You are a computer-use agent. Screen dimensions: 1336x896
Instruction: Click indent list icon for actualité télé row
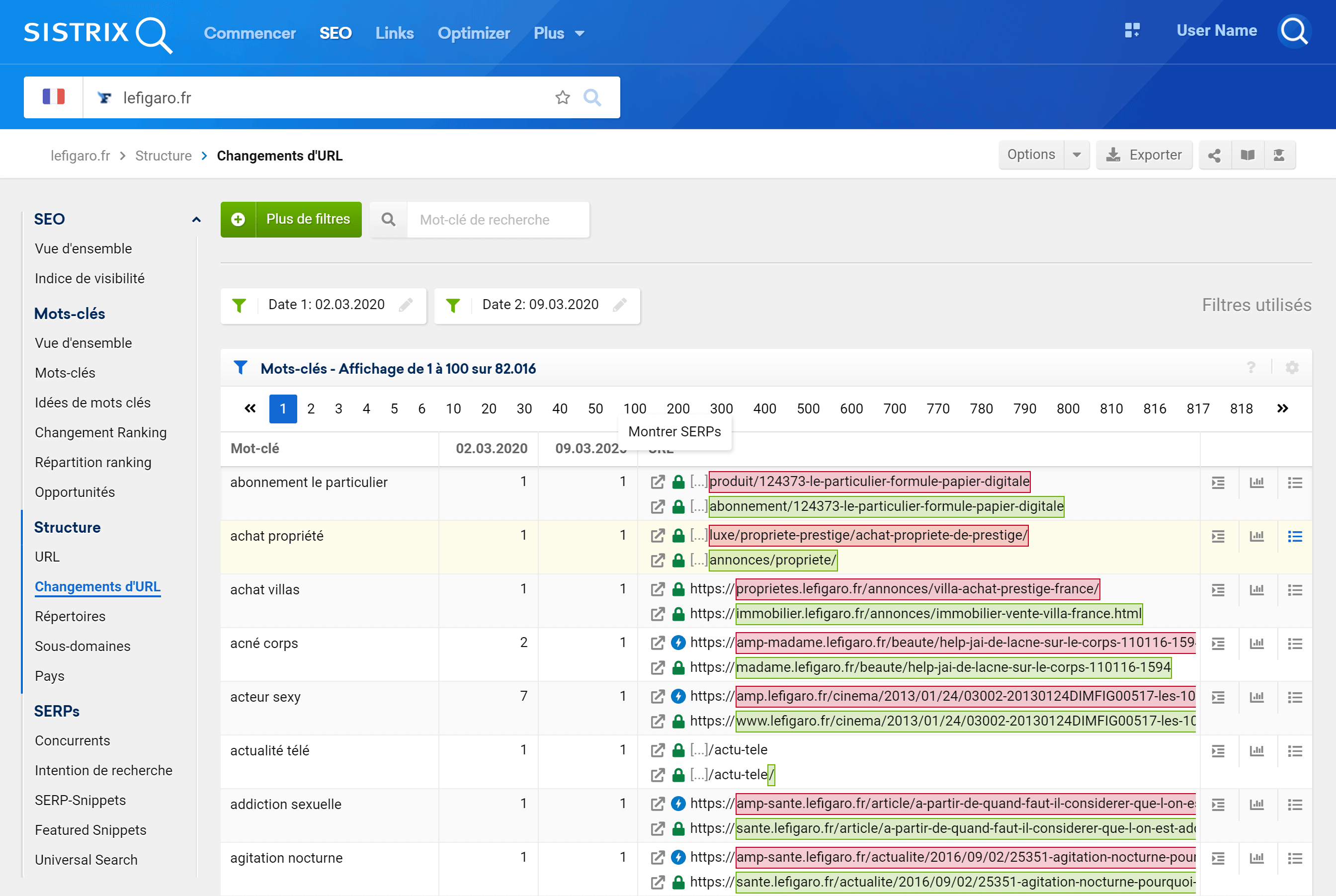[x=1218, y=751]
